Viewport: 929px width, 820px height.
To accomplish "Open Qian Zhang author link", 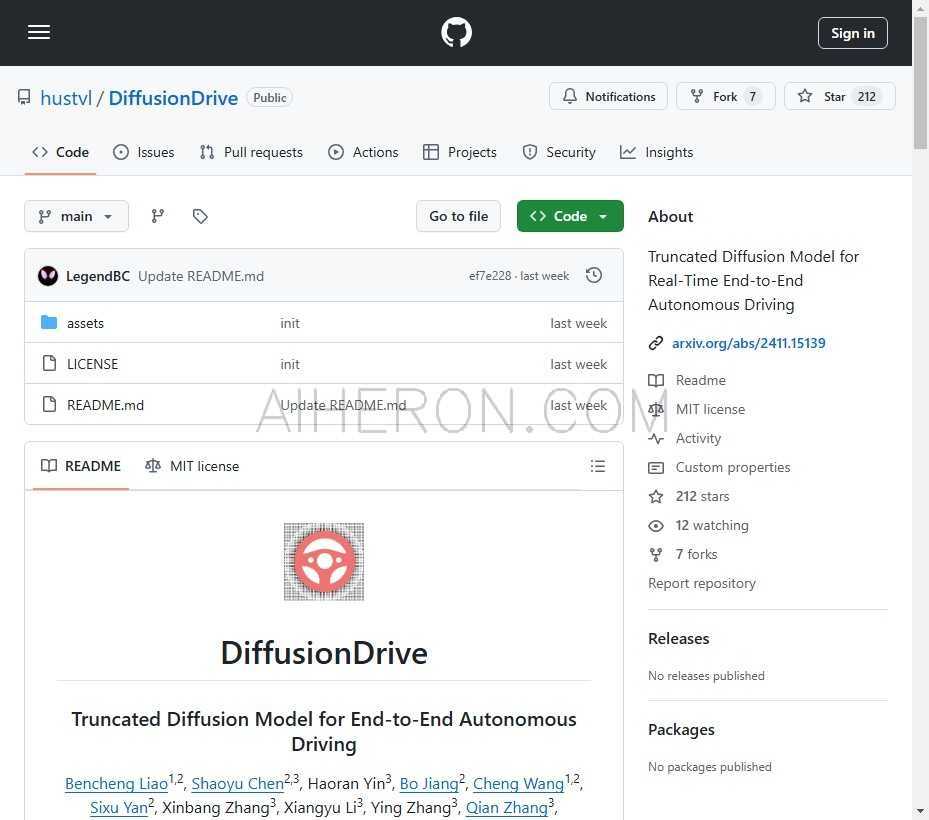I will pyautogui.click(x=507, y=808).
